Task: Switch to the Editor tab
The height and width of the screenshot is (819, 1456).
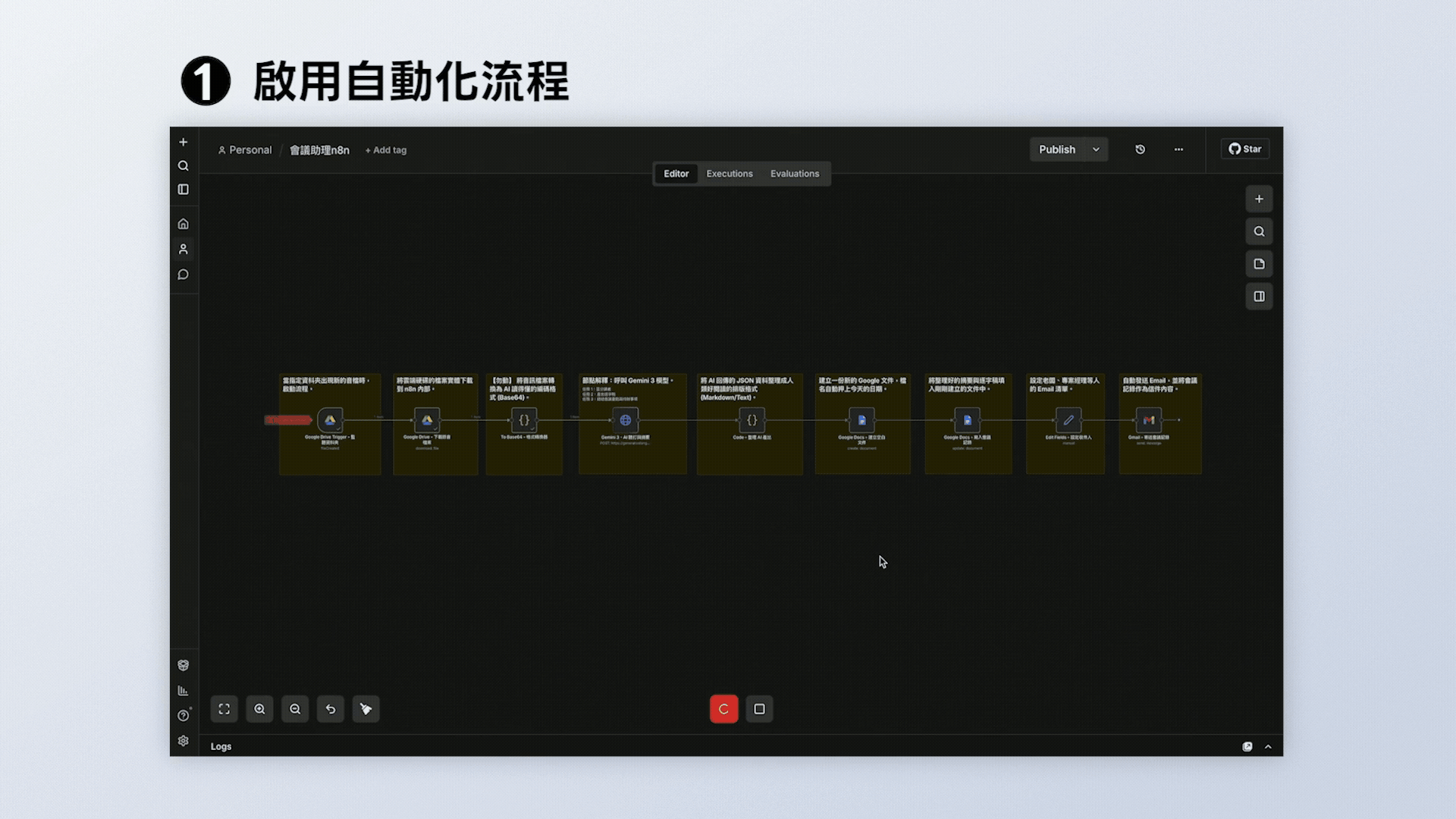Action: click(x=676, y=174)
